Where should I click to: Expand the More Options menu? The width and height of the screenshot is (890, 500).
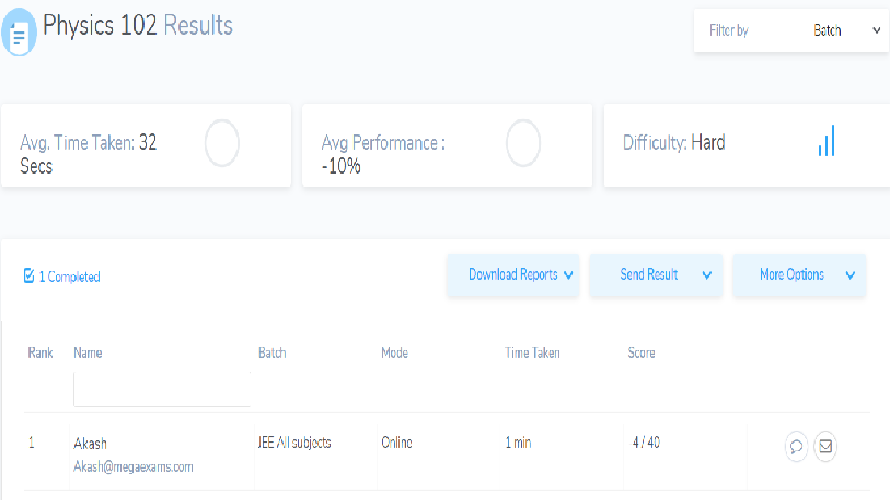(799, 275)
